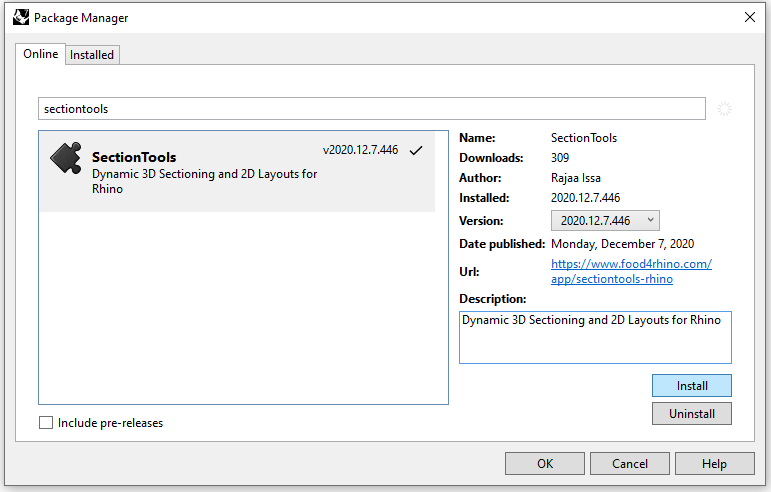Screen dimensions: 771x492
Task: Click the author name Rajaa Issa
Action: tap(576, 178)
